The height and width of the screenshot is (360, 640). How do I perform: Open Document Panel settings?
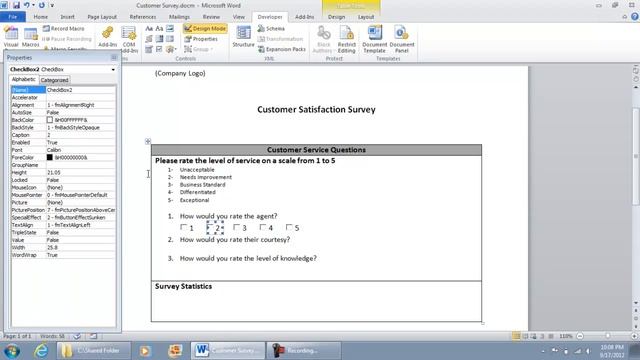pyautogui.click(x=402, y=39)
